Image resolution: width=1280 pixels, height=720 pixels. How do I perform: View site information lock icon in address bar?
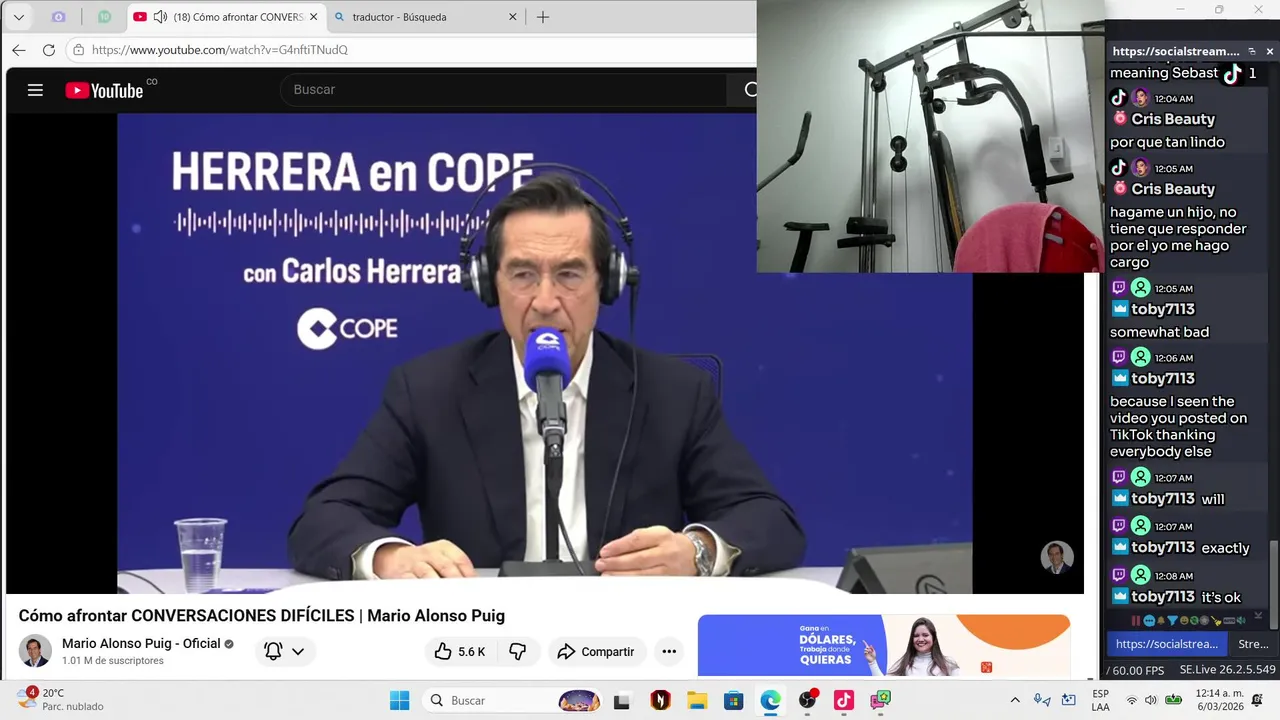(x=79, y=50)
